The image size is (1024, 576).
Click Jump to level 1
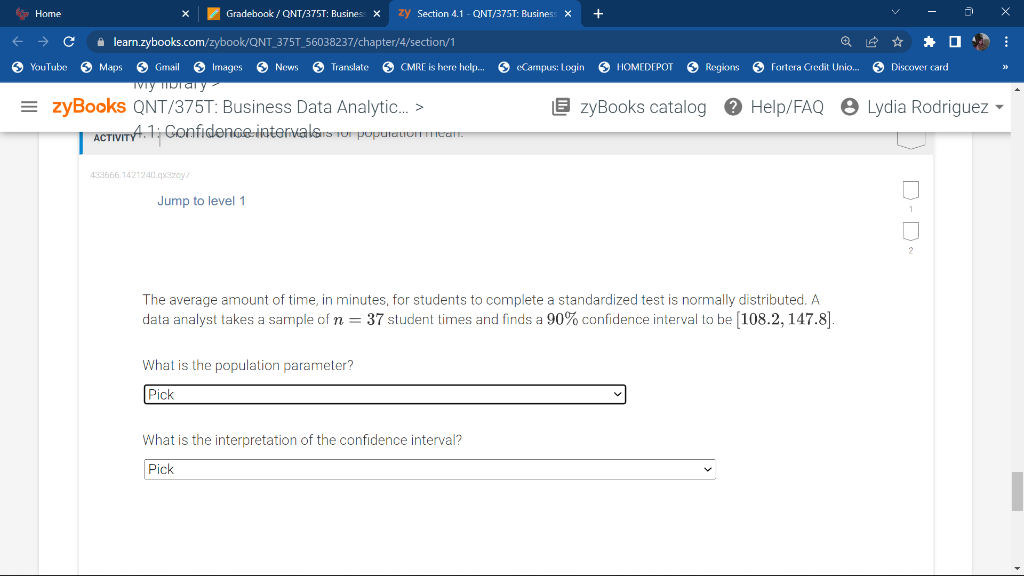click(201, 201)
